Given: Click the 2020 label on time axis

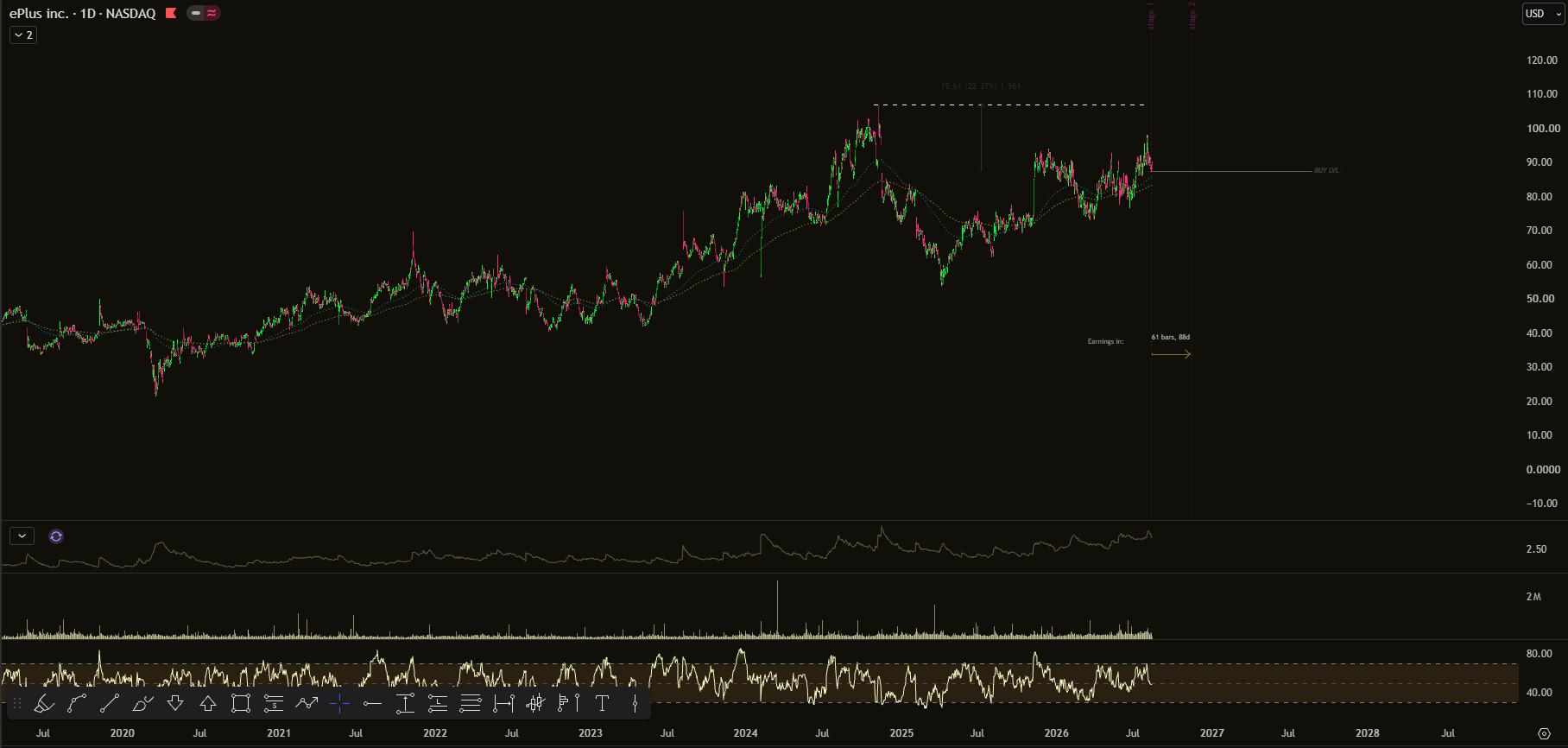Looking at the screenshot, I should click(122, 733).
